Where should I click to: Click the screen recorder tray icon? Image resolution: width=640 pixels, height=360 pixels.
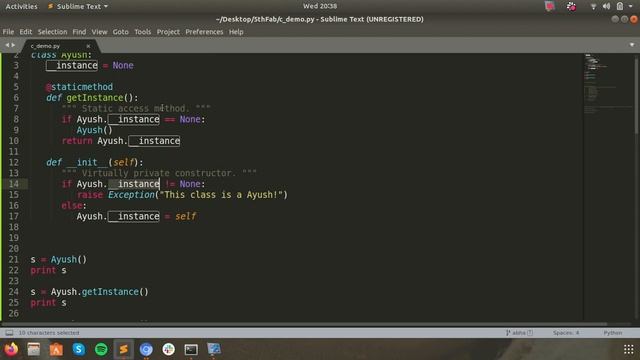(x=550, y=6)
